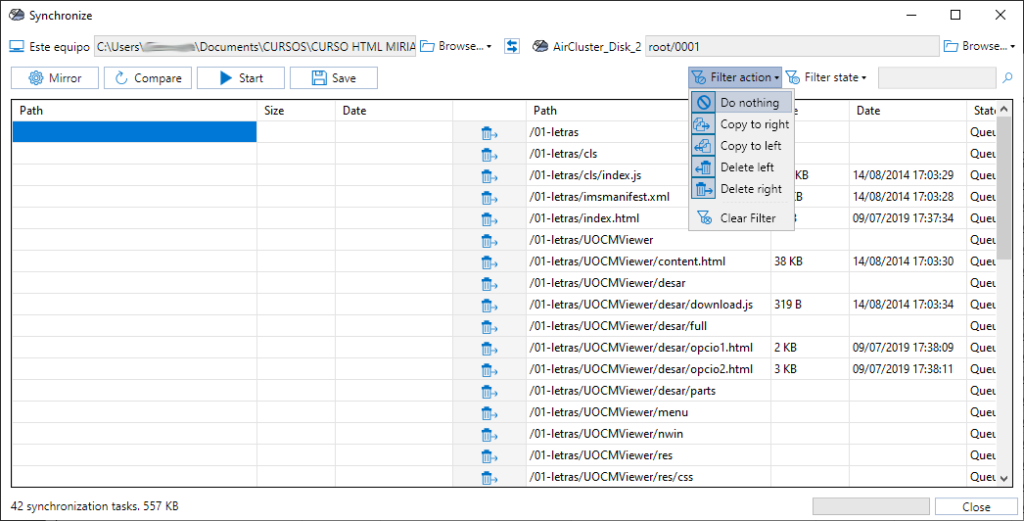
Task: Select Clear Filter in the menu
Action: [741, 218]
